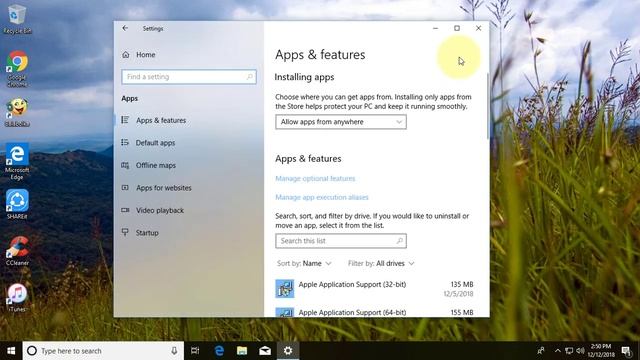640x360 pixels.
Task: Click the Startup sidebar icon
Action: point(125,232)
